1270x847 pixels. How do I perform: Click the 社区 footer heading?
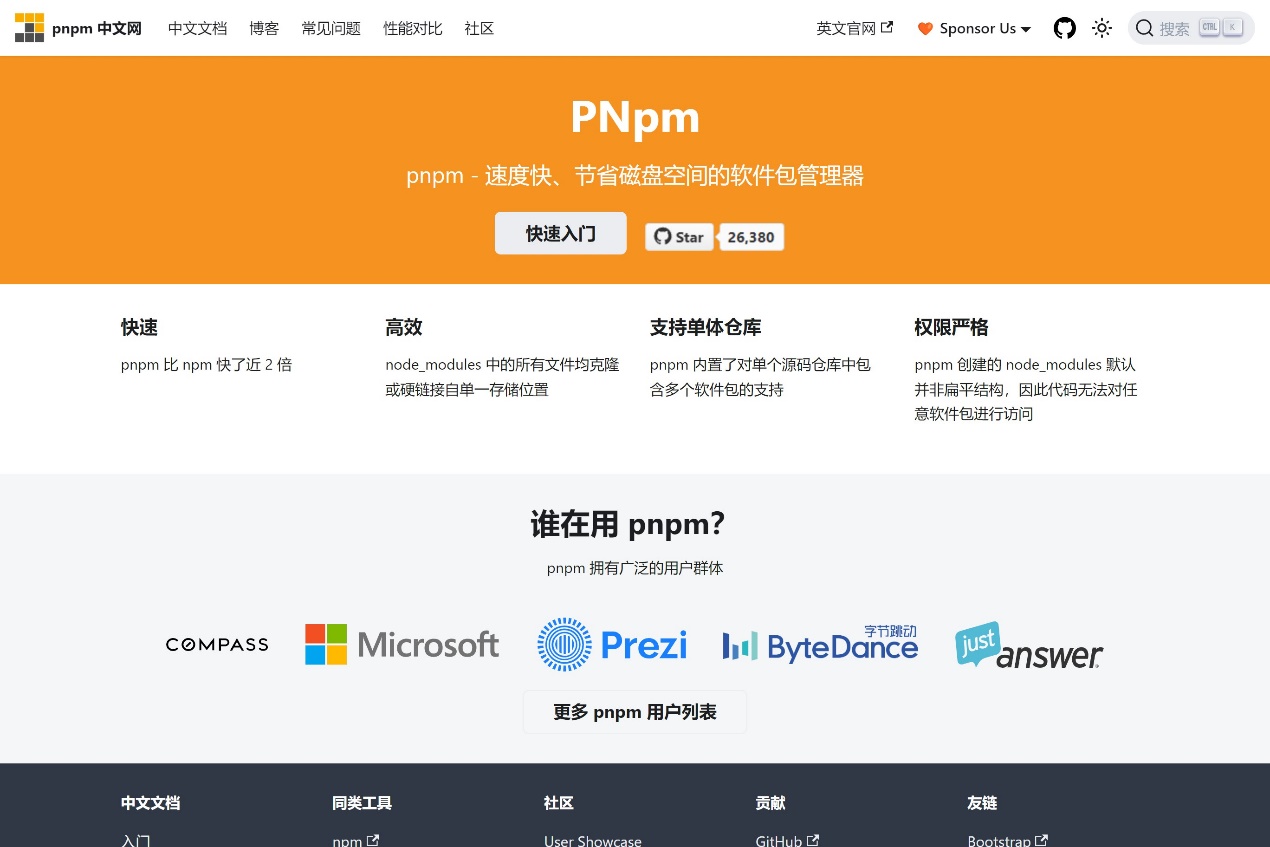559,803
